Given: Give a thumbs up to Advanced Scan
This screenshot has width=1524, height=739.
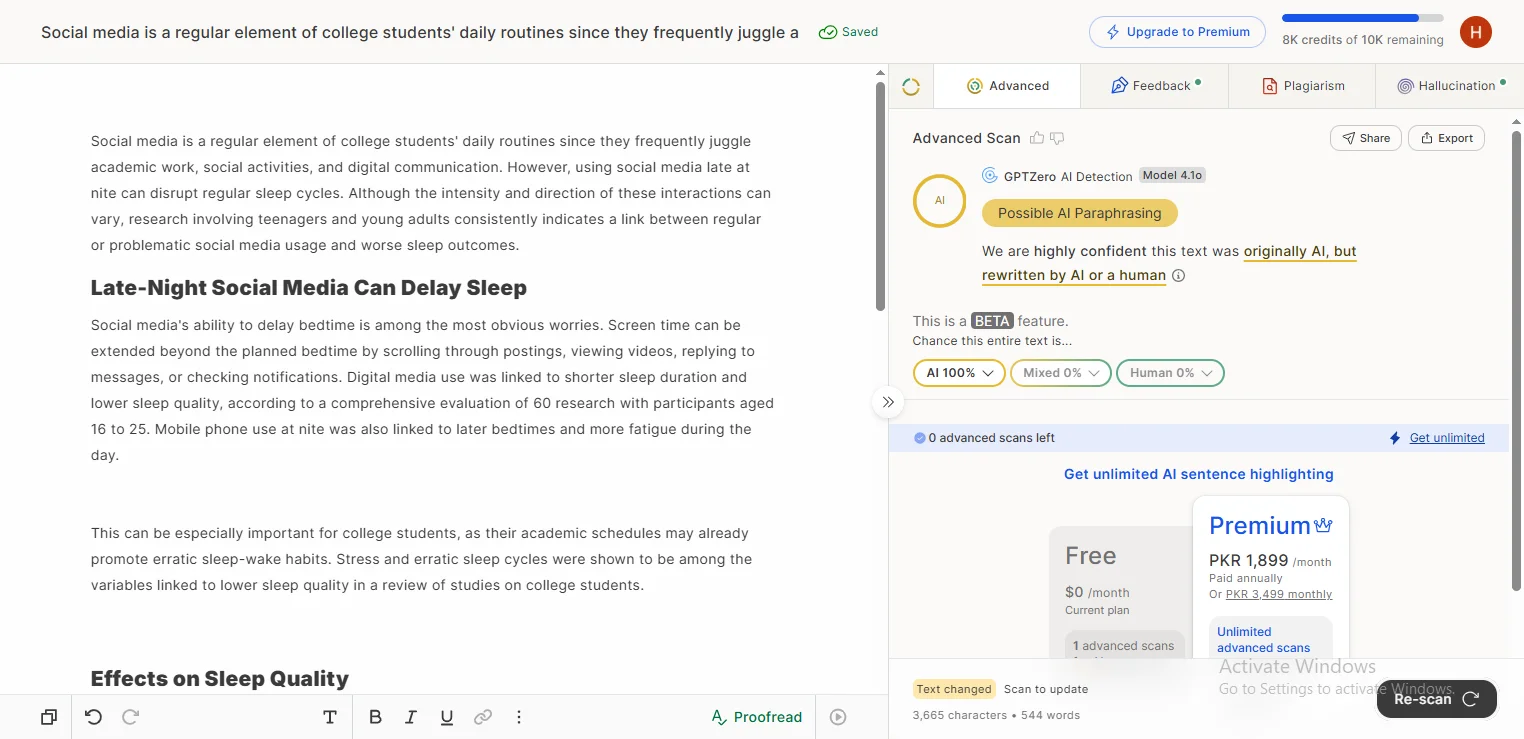Looking at the screenshot, I should pyautogui.click(x=1037, y=138).
